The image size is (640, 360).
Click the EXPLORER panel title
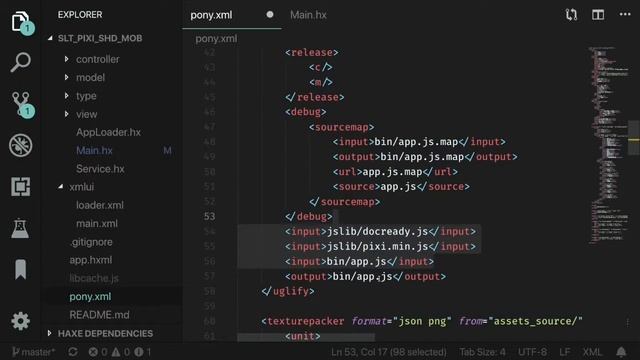pos(80,15)
